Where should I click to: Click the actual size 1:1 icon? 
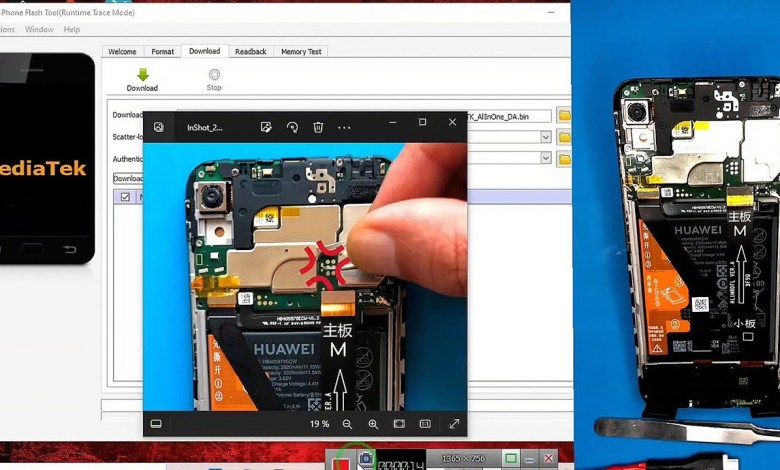(x=425, y=424)
